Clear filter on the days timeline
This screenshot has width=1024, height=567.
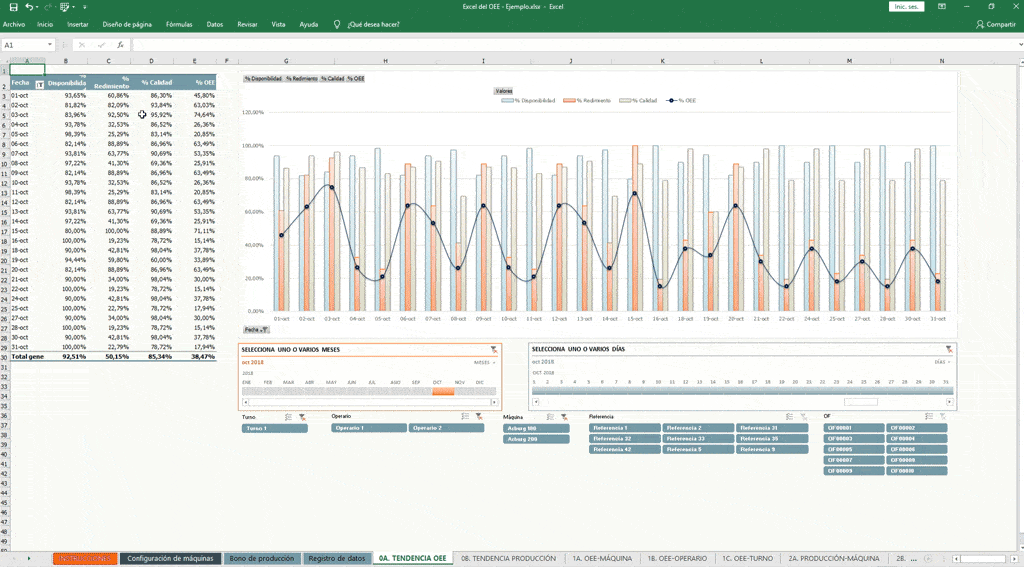(948, 349)
